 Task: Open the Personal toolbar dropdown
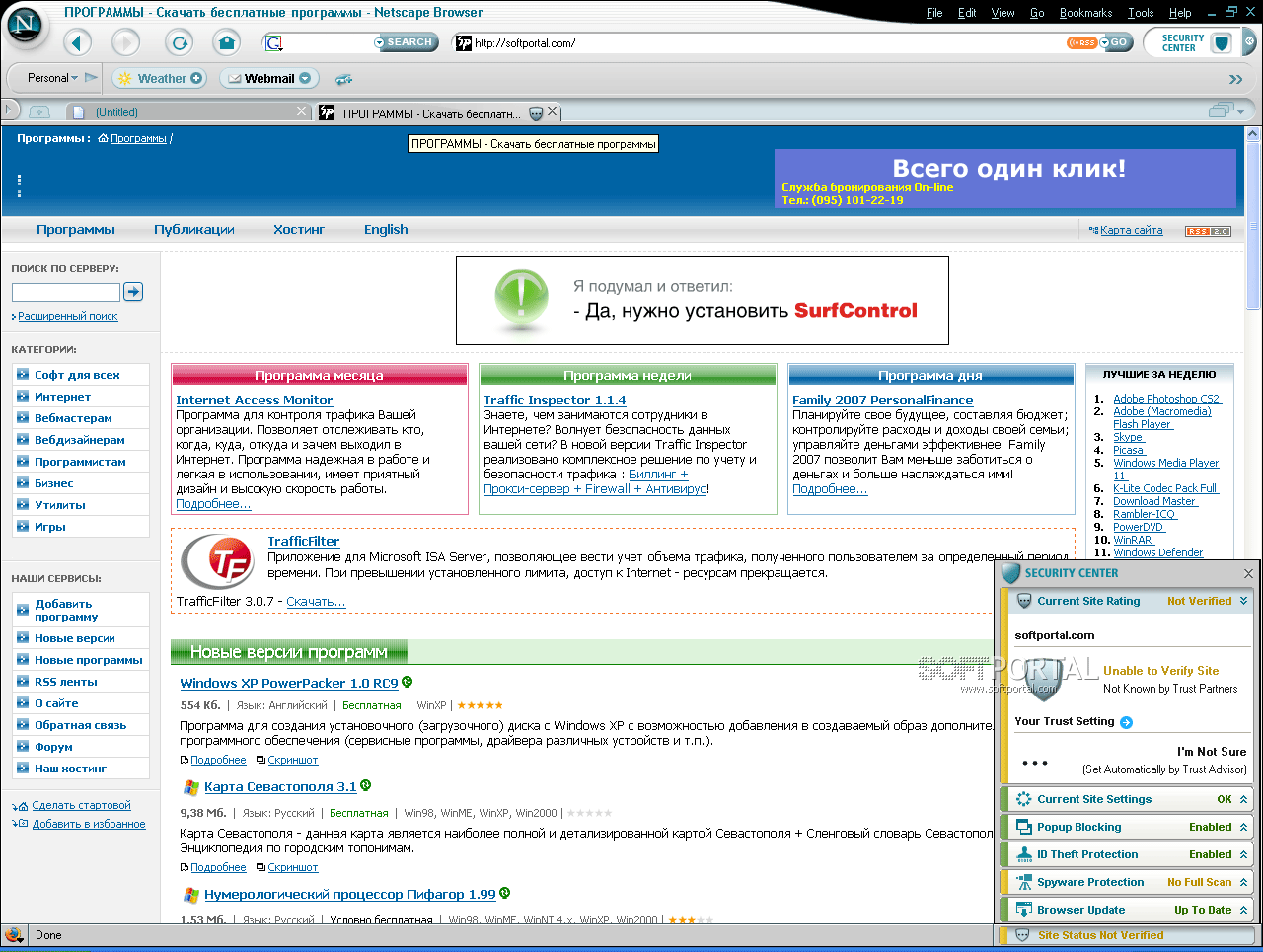(x=52, y=78)
